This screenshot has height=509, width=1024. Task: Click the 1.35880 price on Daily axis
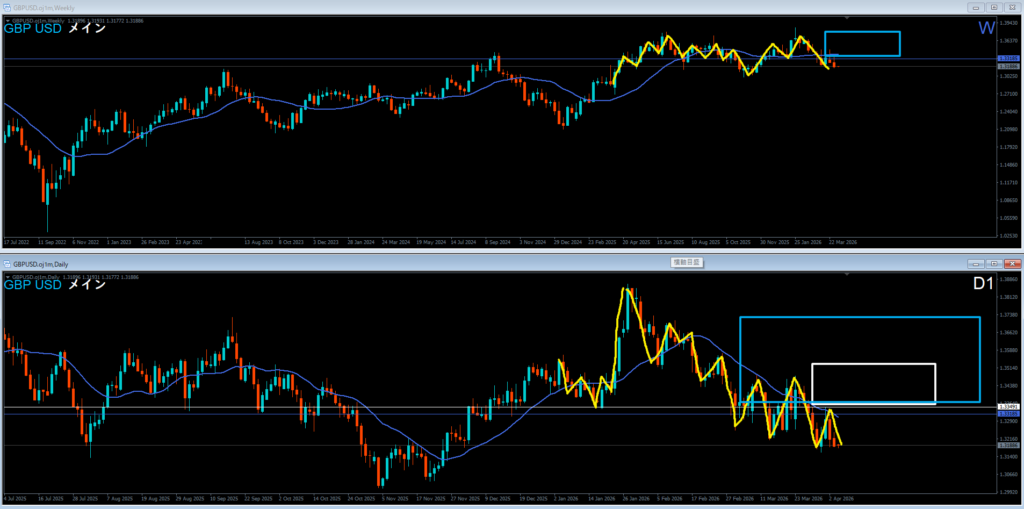point(1009,350)
